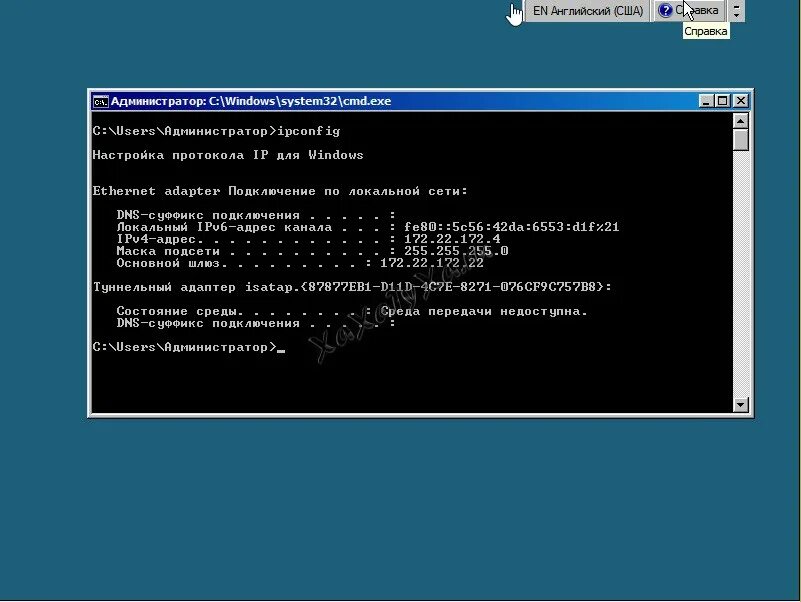Click the 'Локальный IPv6-адрес канала' label
The height and width of the screenshot is (602, 801).
click(x=224, y=227)
